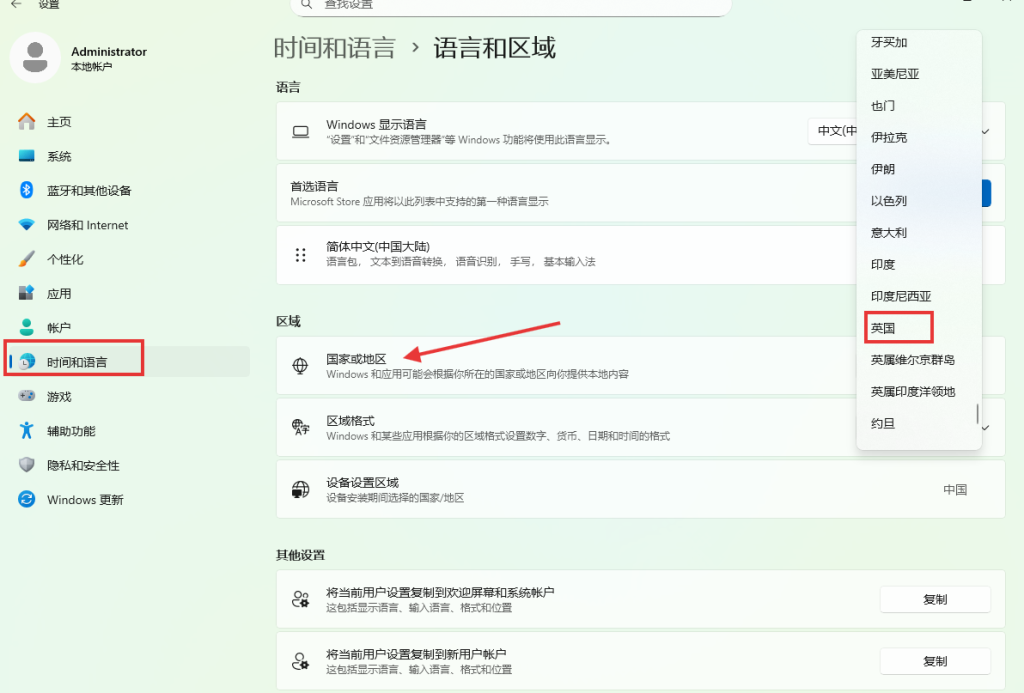Click the country list scrollbar thumb
The image size is (1024, 693).
pyautogui.click(x=977, y=413)
